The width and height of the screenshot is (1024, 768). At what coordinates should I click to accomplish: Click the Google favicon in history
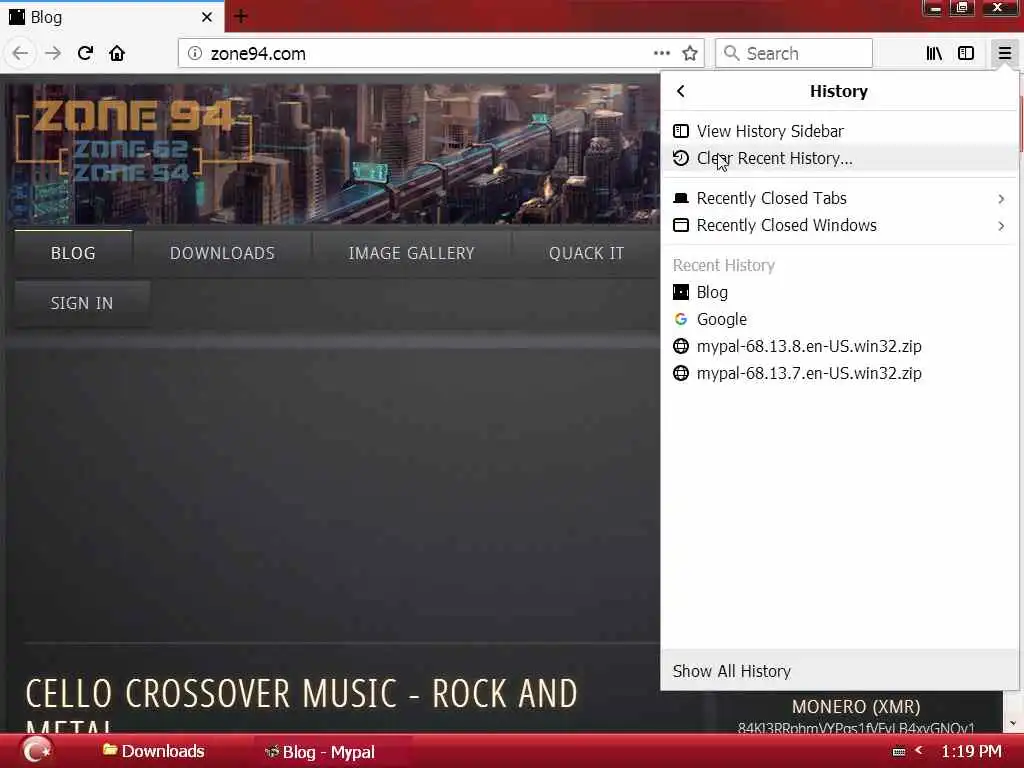(x=680, y=319)
